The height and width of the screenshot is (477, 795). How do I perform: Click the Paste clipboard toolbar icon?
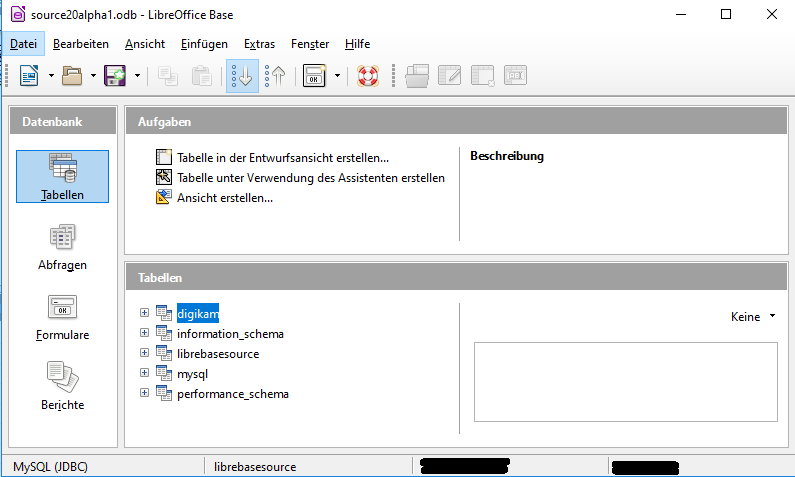pos(202,76)
